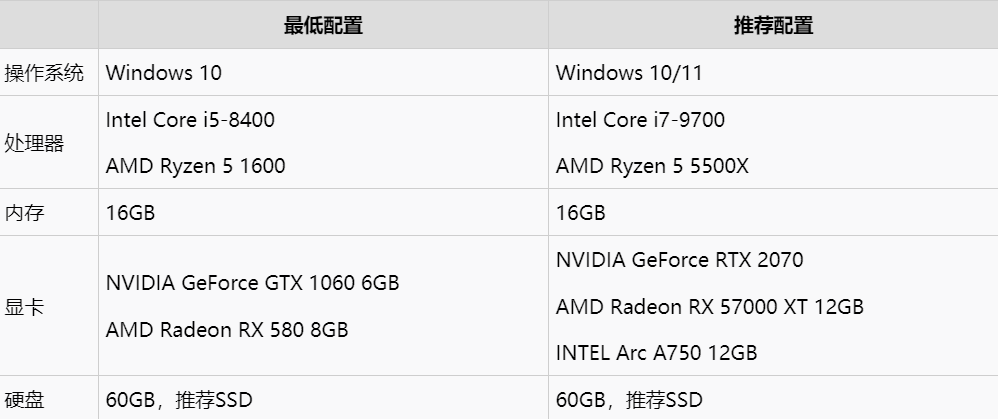The width and height of the screenshot is (998, 419).
Task: Click NVIDIA GeForce GTX 1060 6GB text
Action: pyautogui.click(x=253, y=283)
